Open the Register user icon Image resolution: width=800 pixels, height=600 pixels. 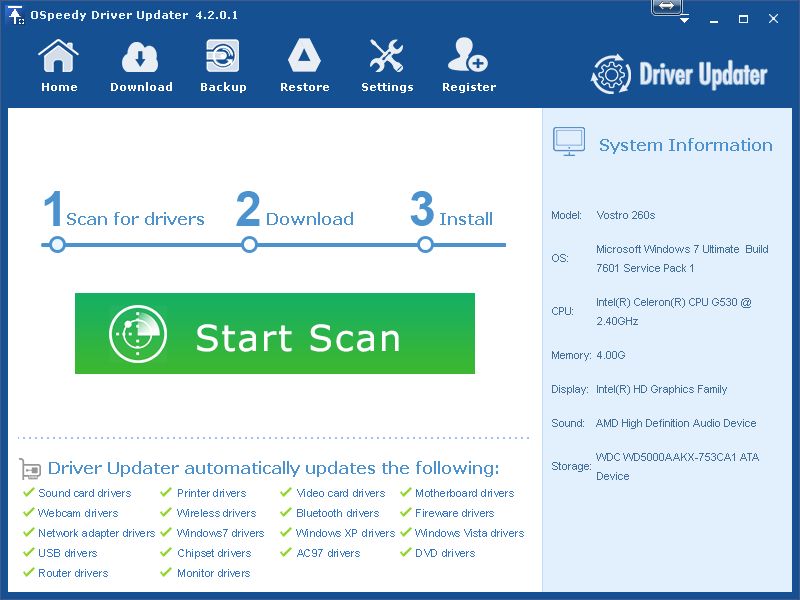point(468,66)
